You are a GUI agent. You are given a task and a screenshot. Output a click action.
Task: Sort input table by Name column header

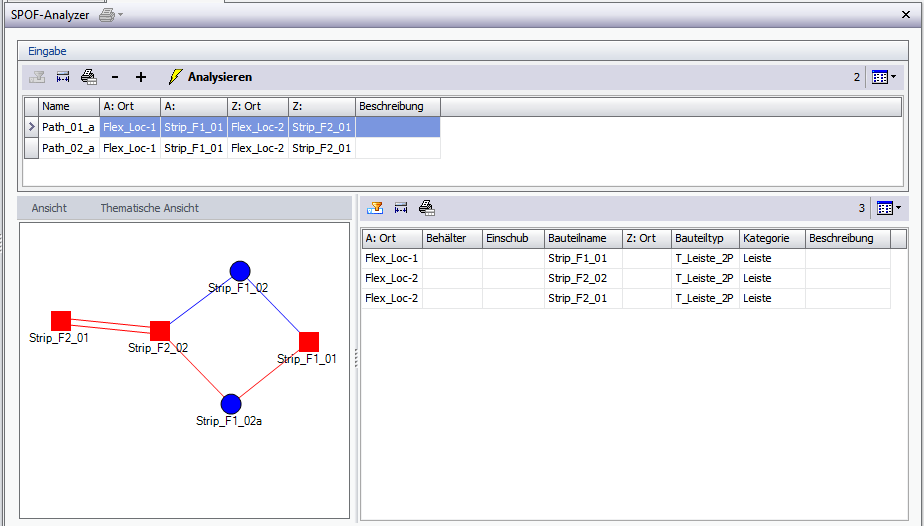[x=69, y=107]
